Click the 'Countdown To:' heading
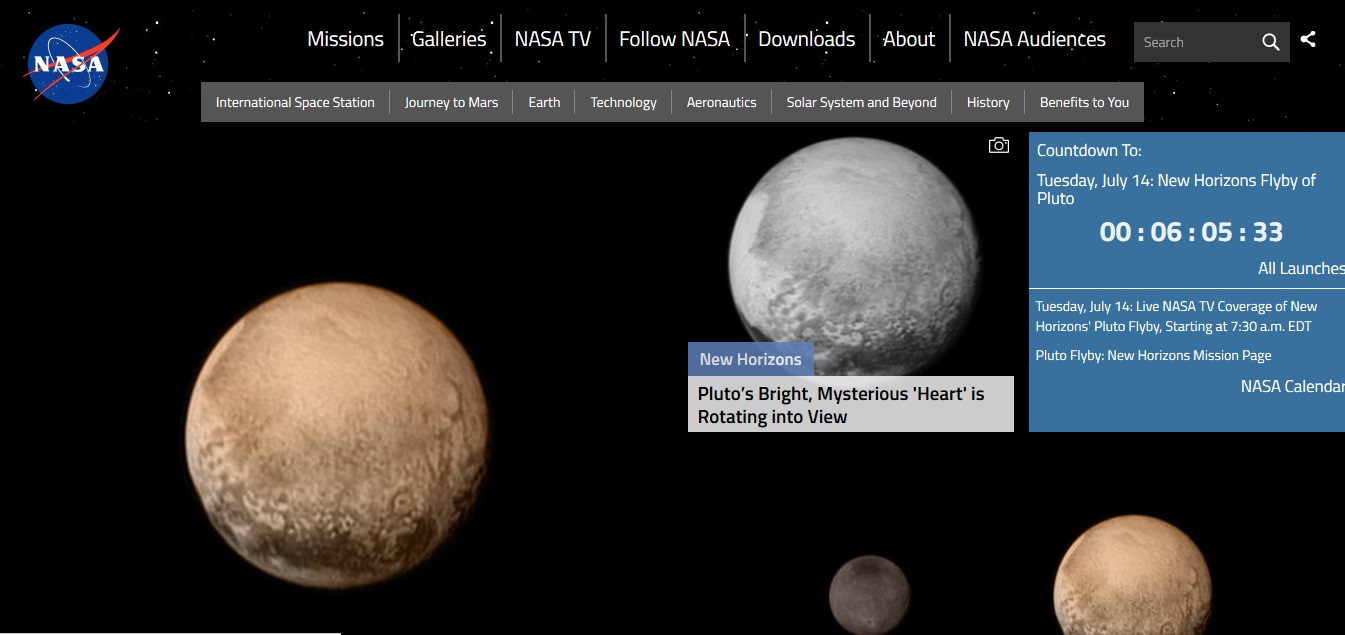This screenshot has height=635, width=1345. tap(1089, 150)
